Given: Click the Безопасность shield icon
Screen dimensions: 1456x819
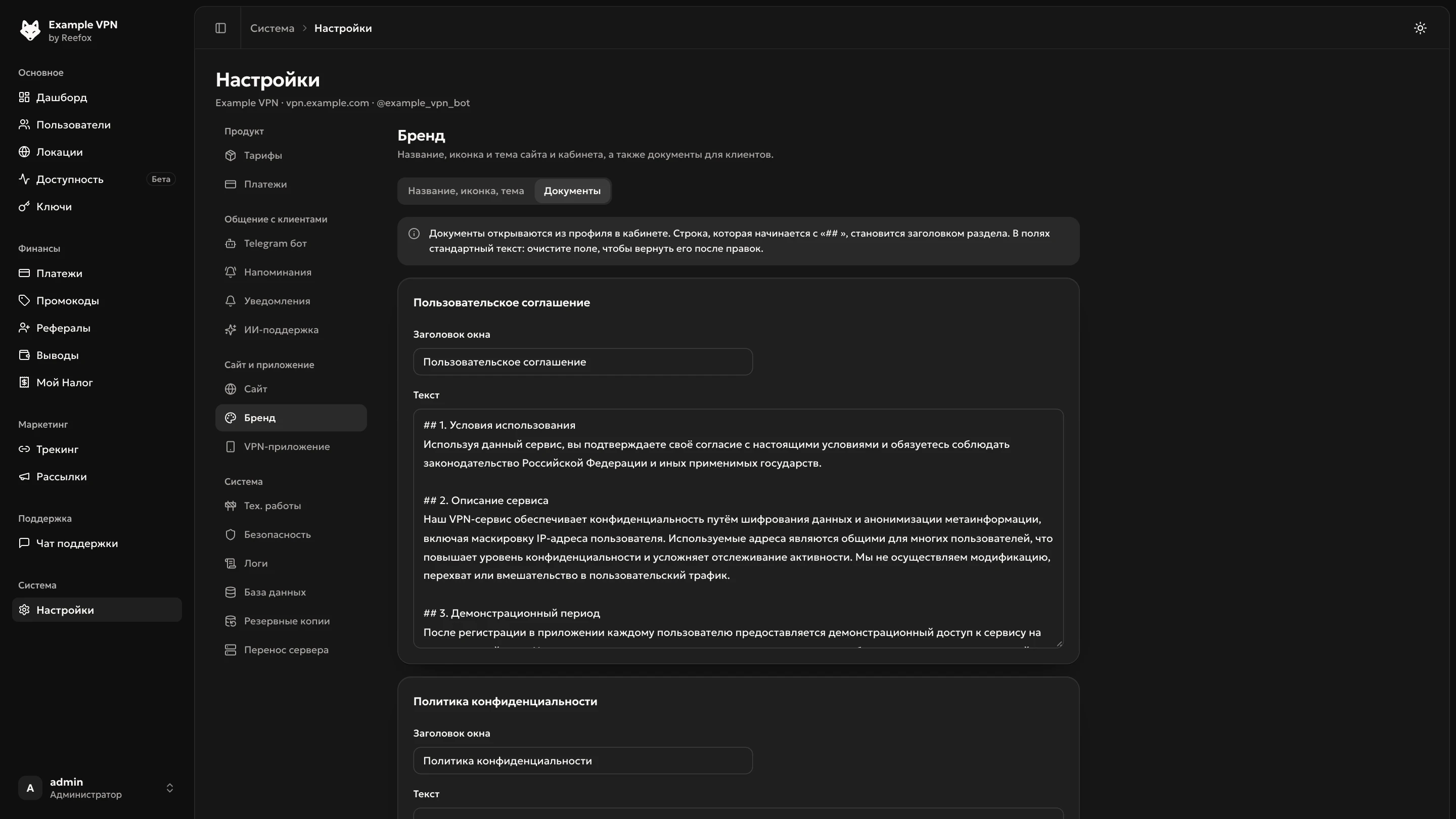Looking at the screenshot, I should point(230,535).
